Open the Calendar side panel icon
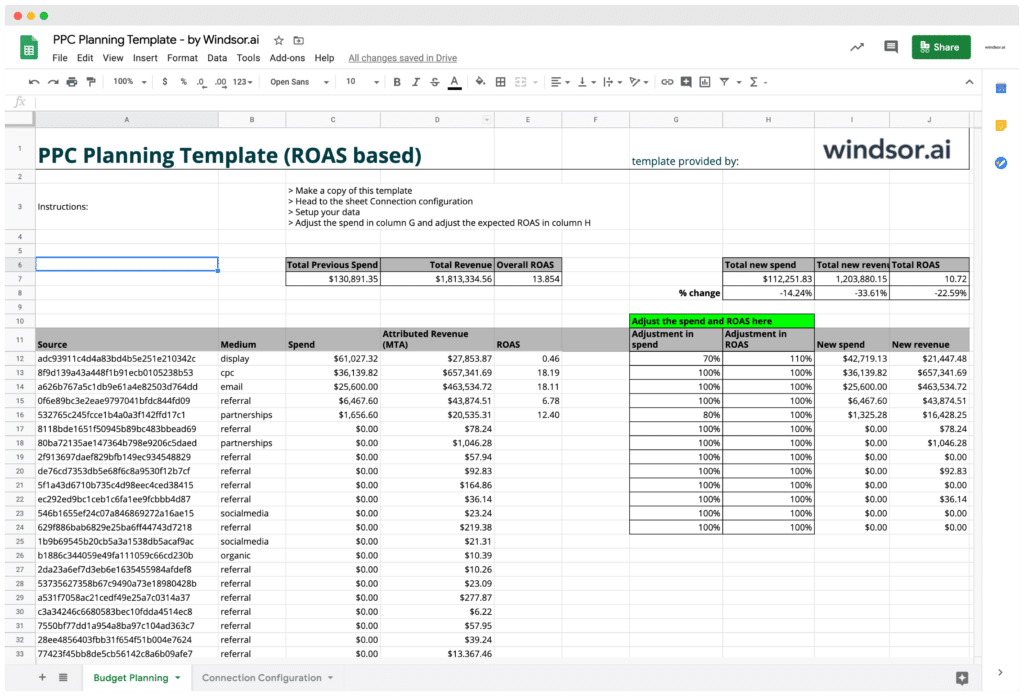Viewport: 1024px width, 696px height. point(1000,88)
